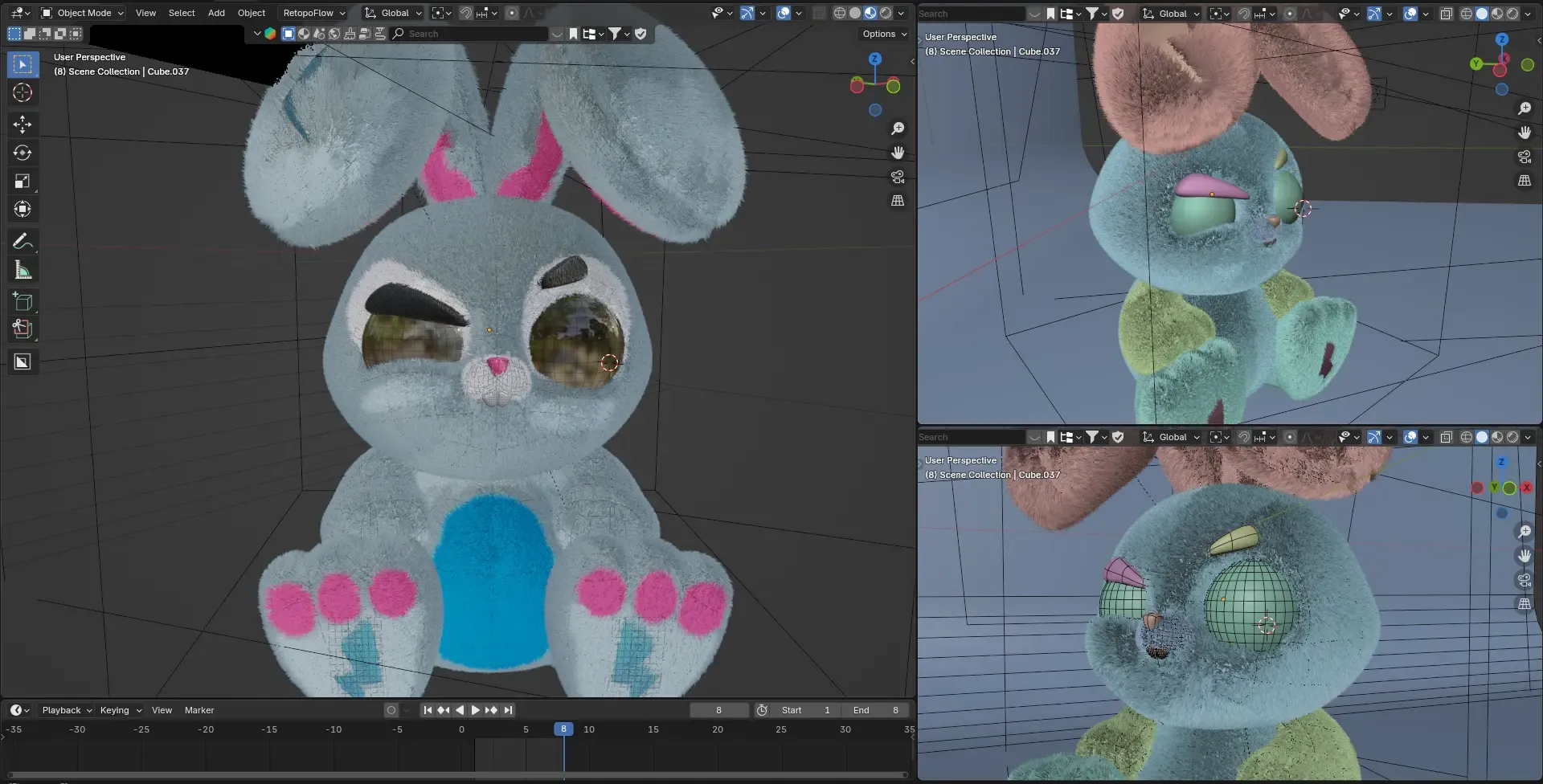Screen dimensions: 1543x784
Task: Open RetopoFlow dropdown menu
Action: pyautogui.click(x=314, y=13)
